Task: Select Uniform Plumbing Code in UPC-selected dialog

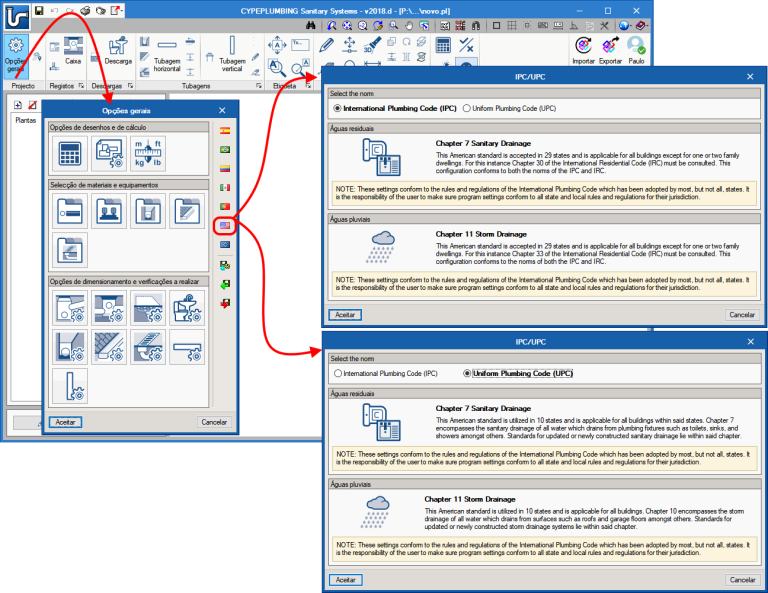Action: click(x=518, y=373)
